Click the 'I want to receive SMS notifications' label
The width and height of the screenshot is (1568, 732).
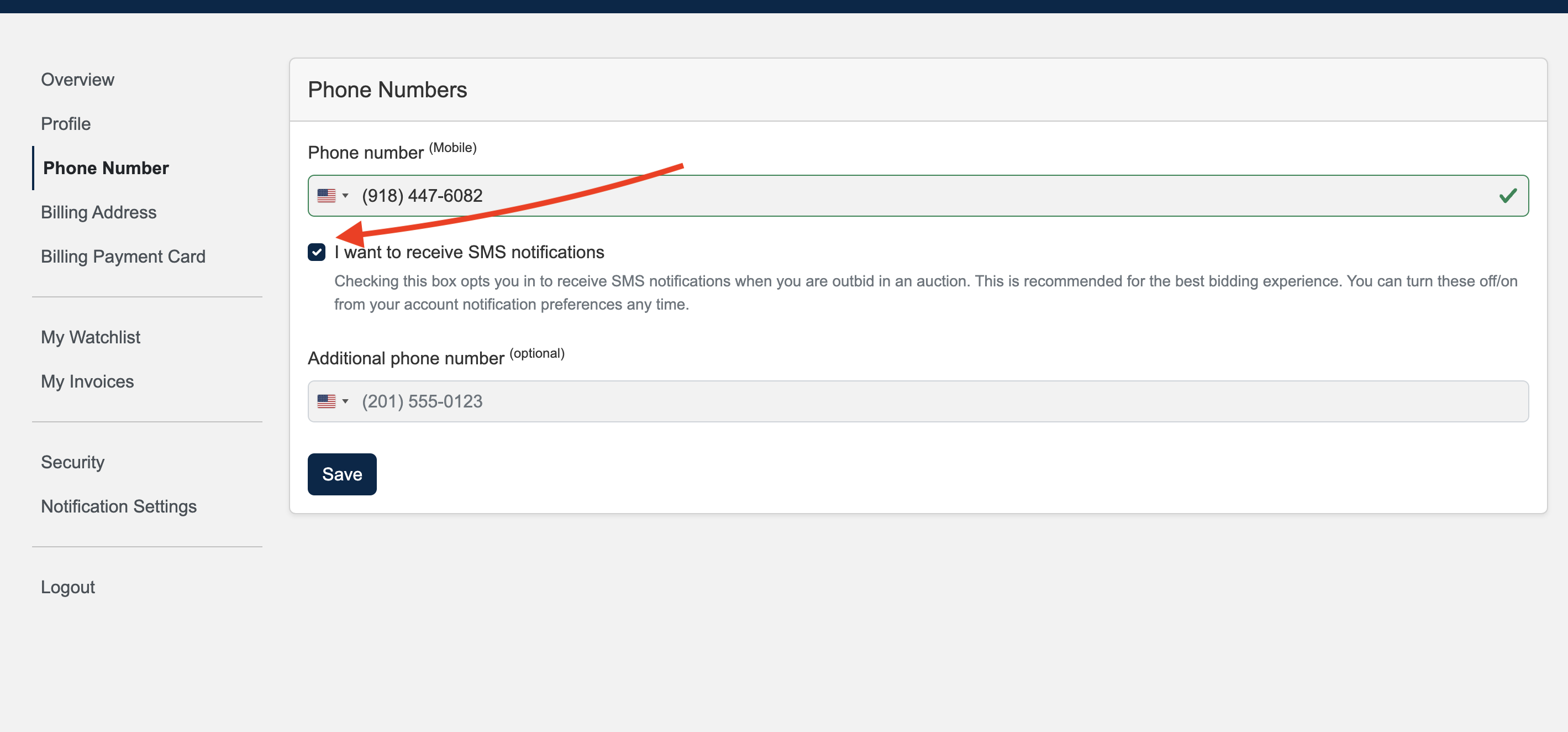click(469, 252)
